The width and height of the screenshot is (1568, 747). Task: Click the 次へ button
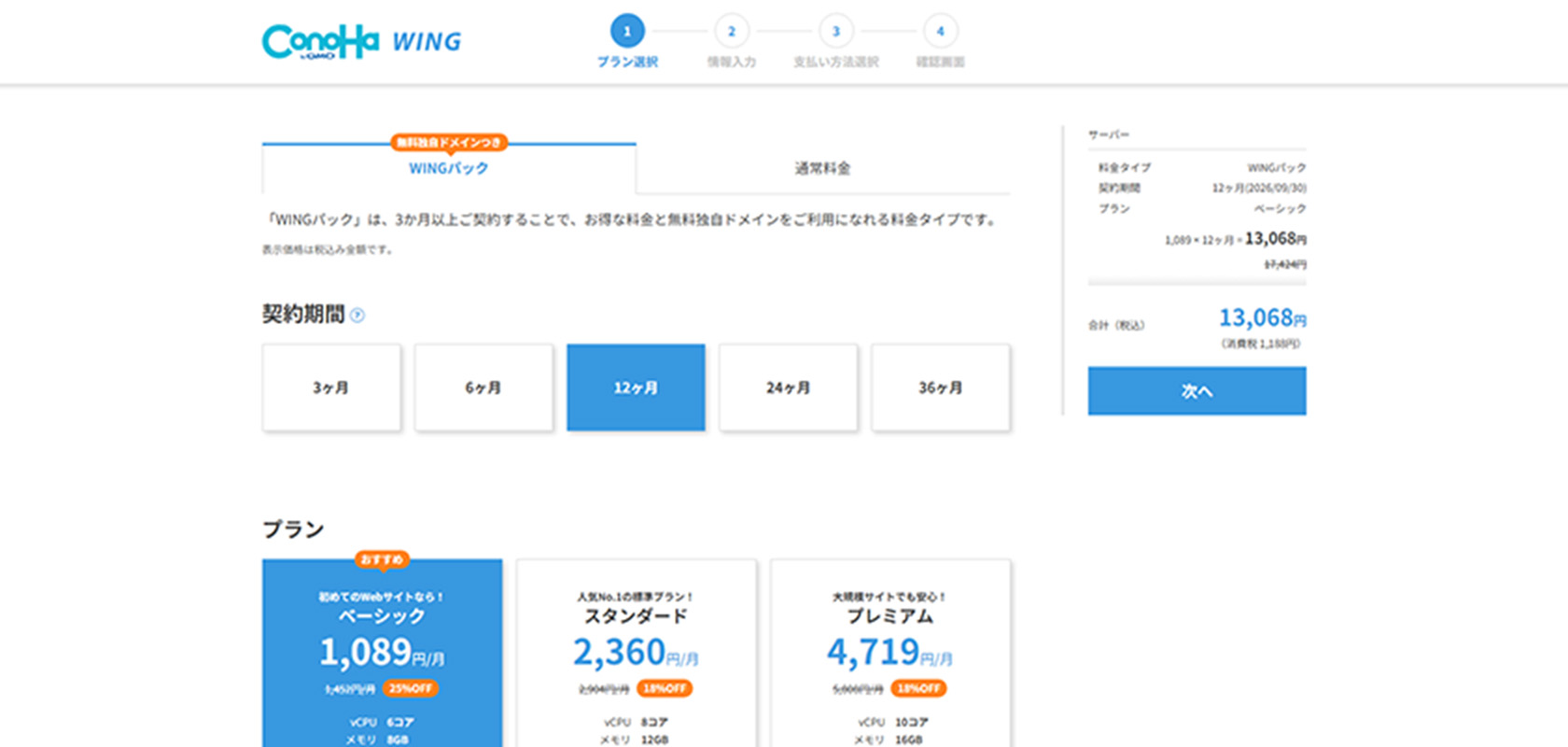coord(1197,390)
